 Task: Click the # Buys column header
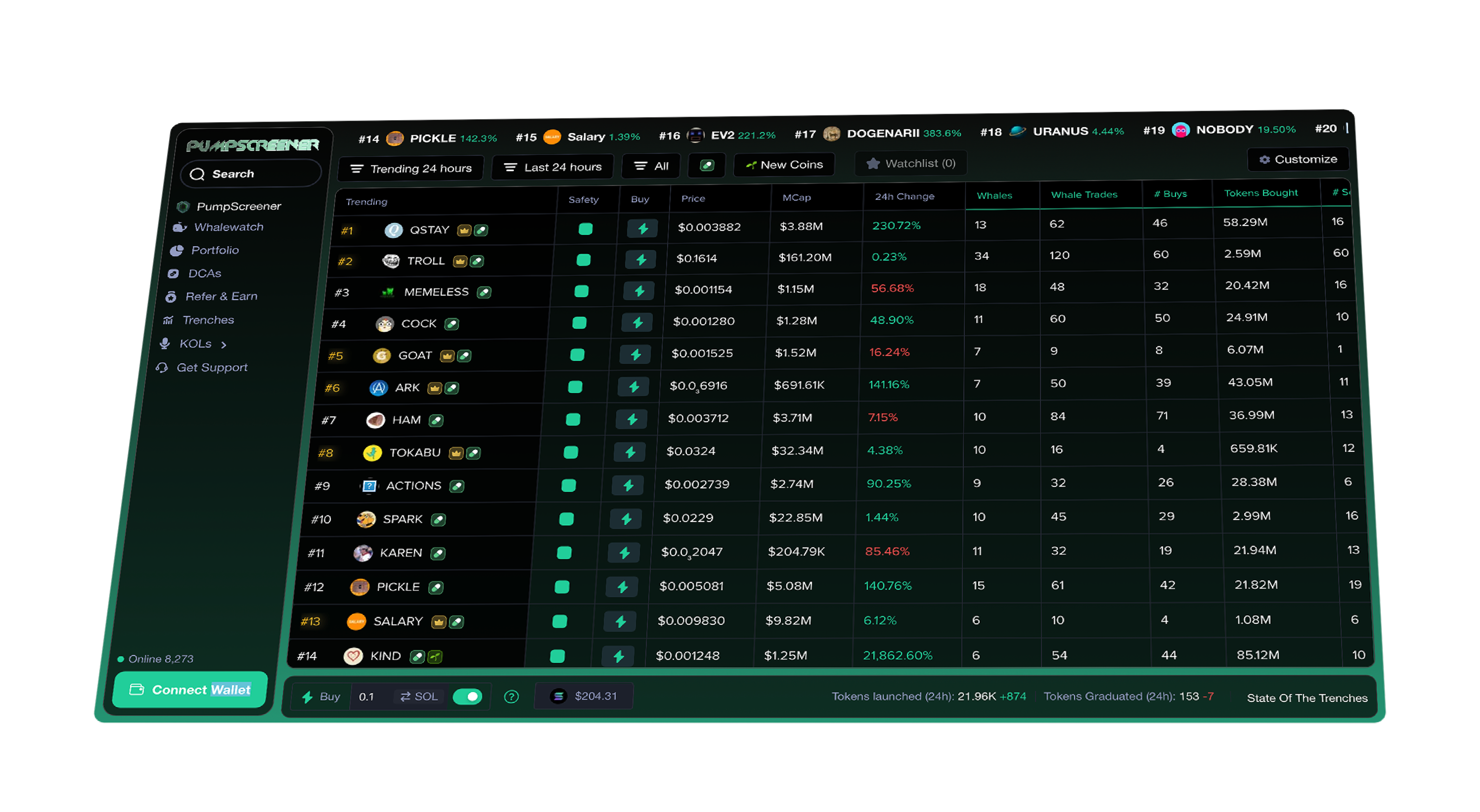1170,194
